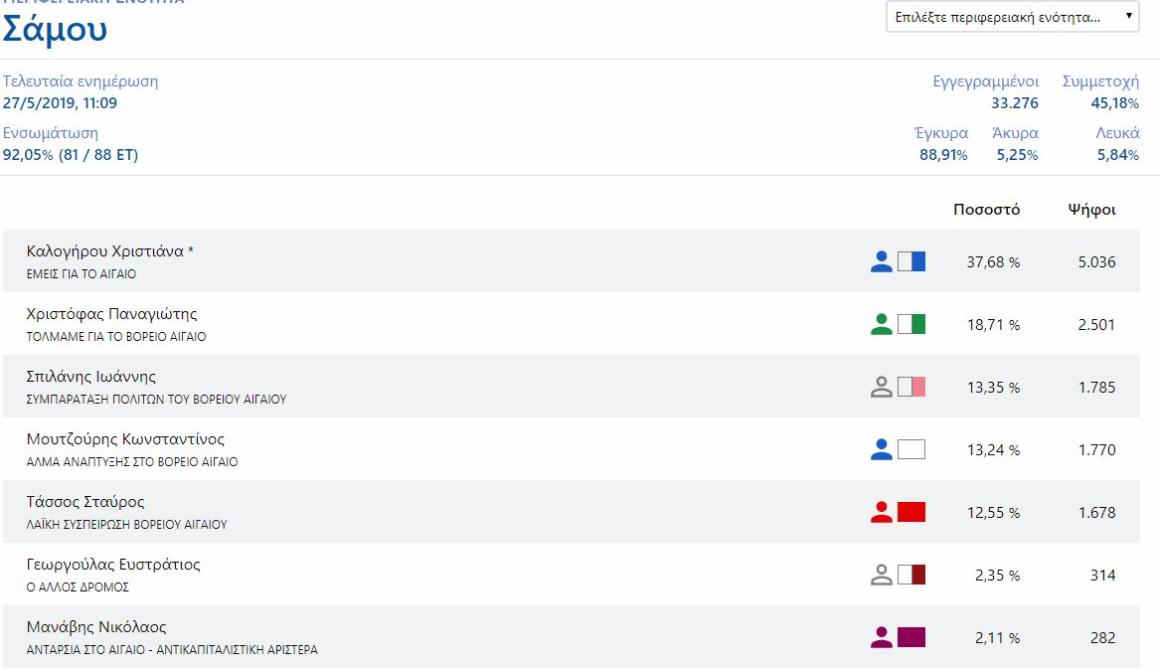Click the party name Ο ΑΛΛΟΣ ΔΡΟΜΟΣ
Screen dimensions: 1160x670
pos(78,587)
